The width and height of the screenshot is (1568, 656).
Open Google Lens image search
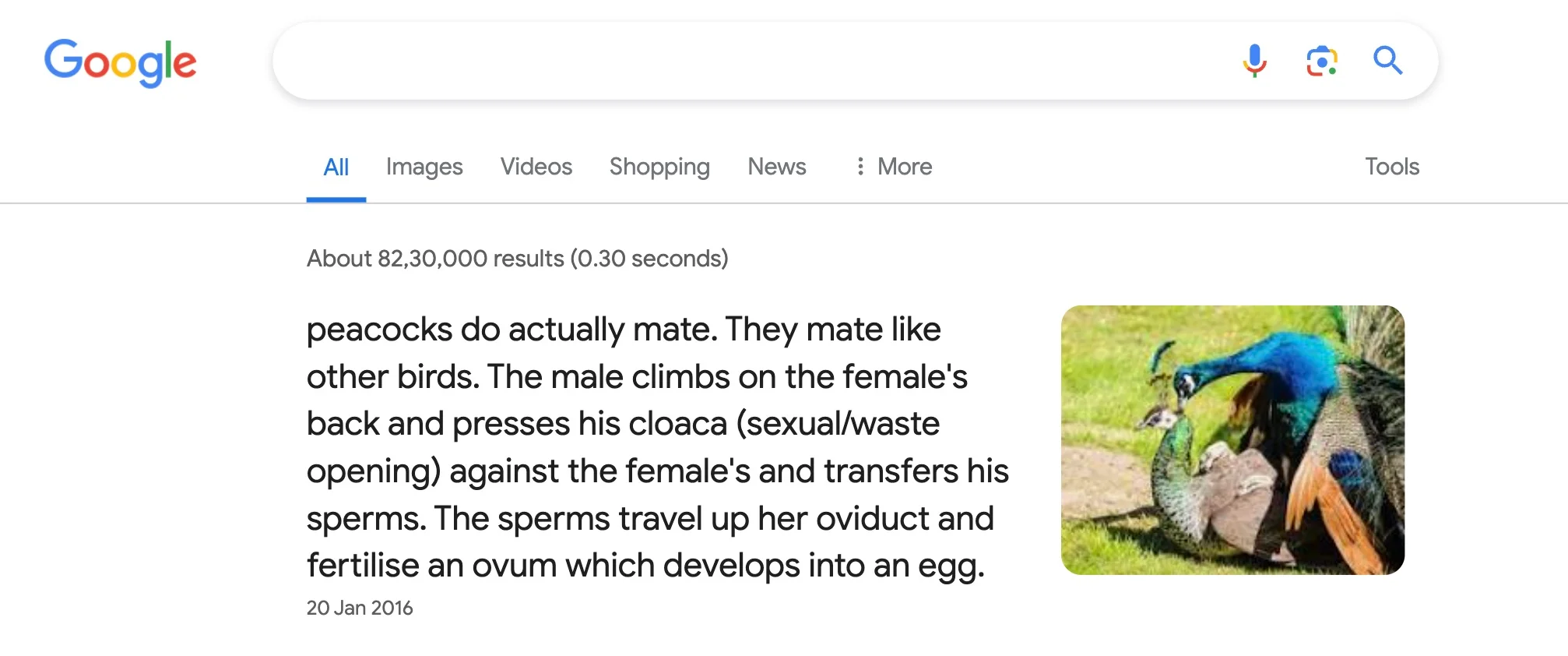(1321, 61)
